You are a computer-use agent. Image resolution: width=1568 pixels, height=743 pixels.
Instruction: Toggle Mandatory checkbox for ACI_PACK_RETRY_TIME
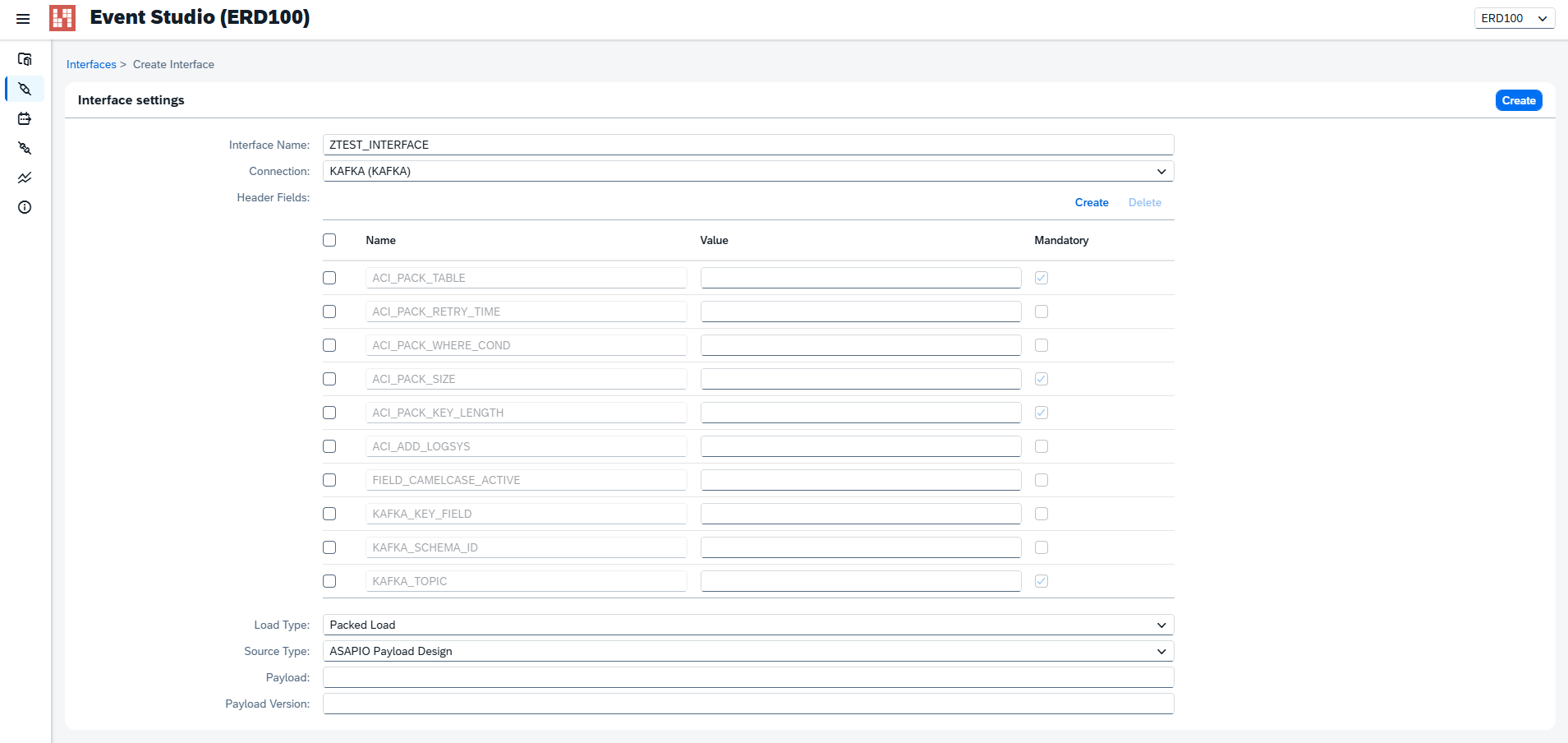(1042, 312)
